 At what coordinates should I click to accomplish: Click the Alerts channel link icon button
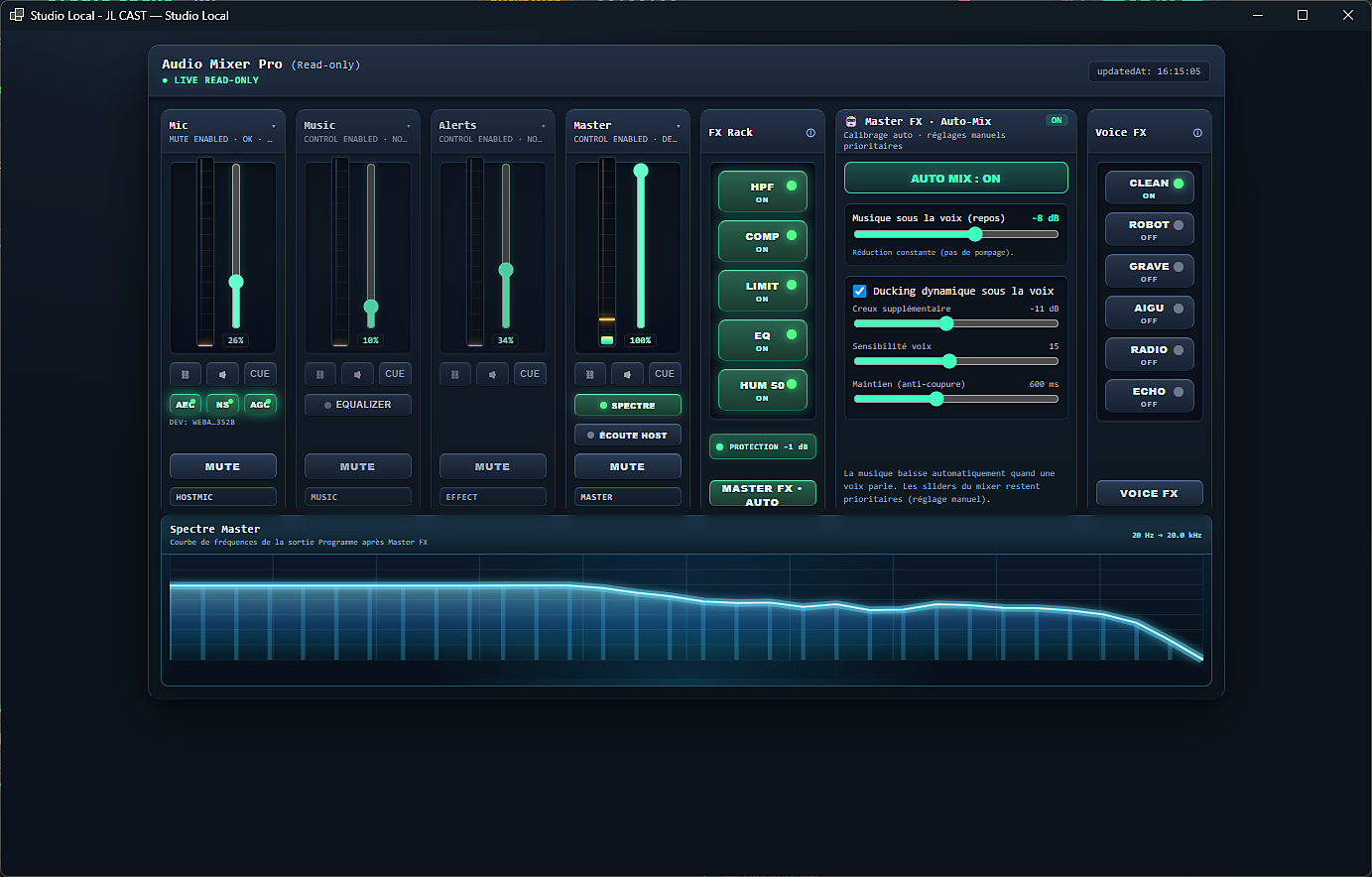pyautogui.click(x=455, y=374)
